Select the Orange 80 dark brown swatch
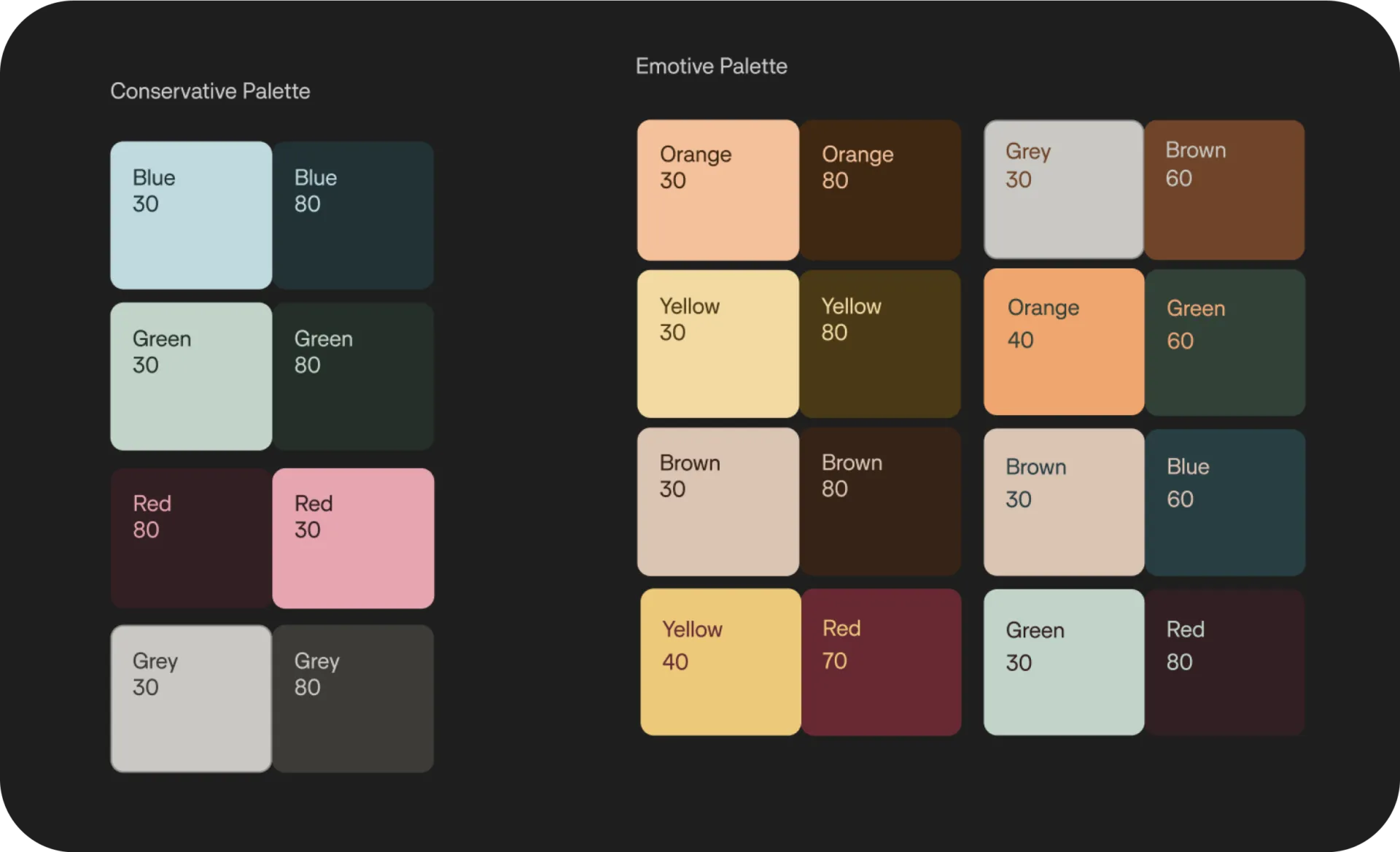The image size is (1400, 852). point(880,190)
